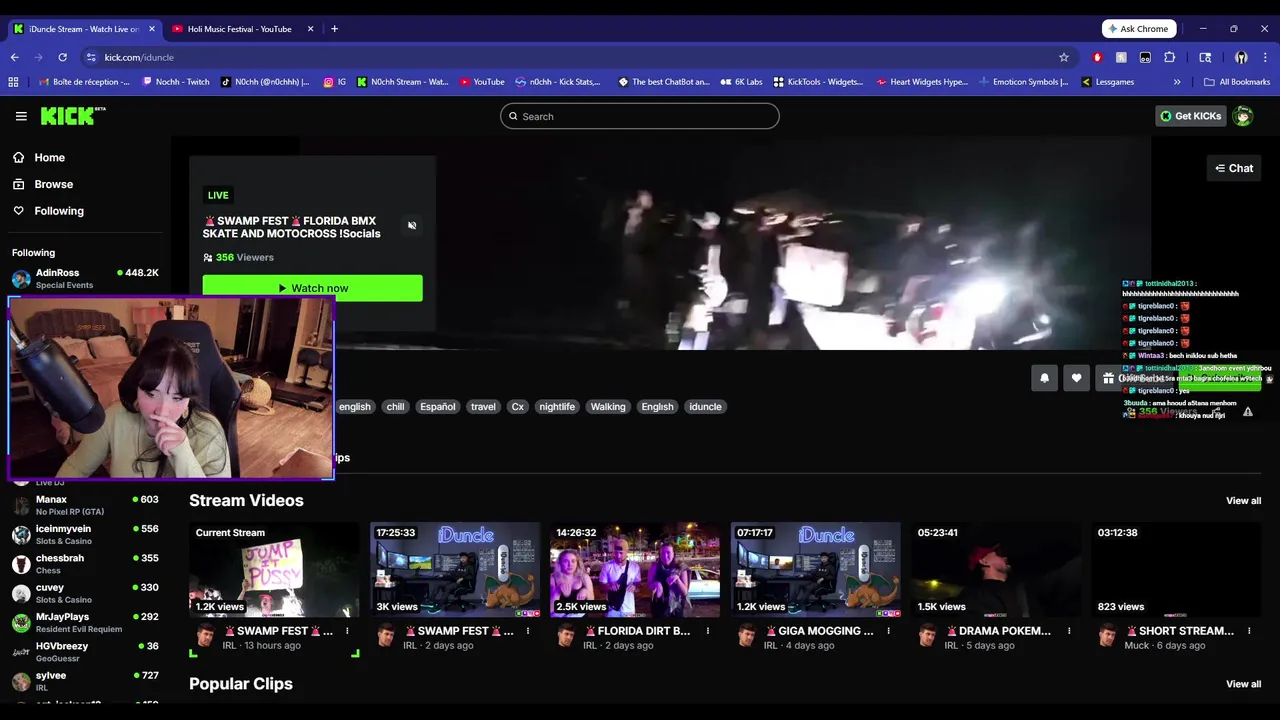This screenshot has width=1280, height=720.
Task: Click the Ask Chrome button
Action: [x=1139, y=29]
